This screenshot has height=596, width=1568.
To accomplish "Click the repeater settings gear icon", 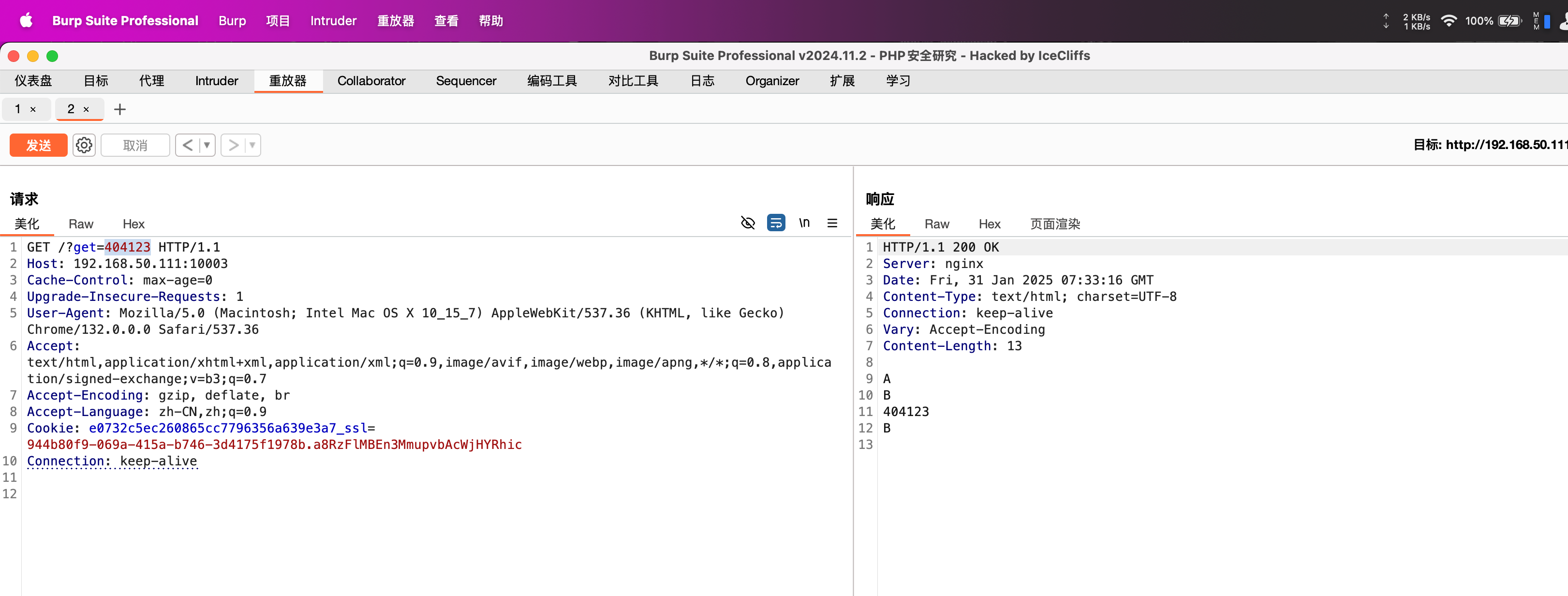I will point(84,146).
